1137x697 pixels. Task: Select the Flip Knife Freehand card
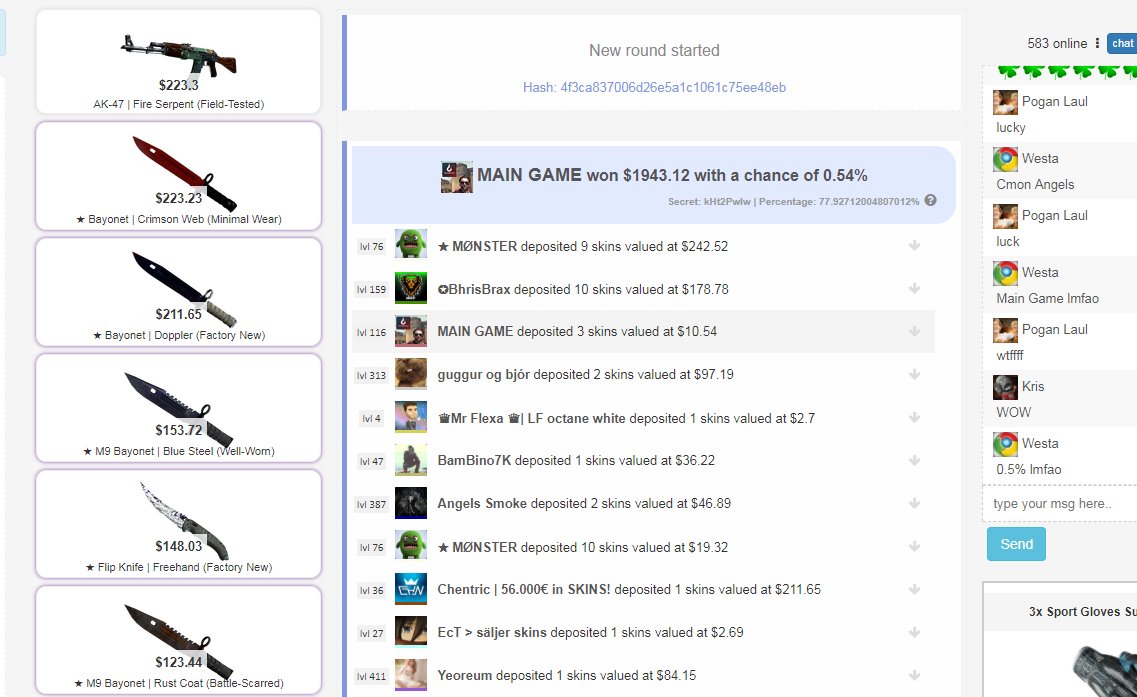click(178, 524)
